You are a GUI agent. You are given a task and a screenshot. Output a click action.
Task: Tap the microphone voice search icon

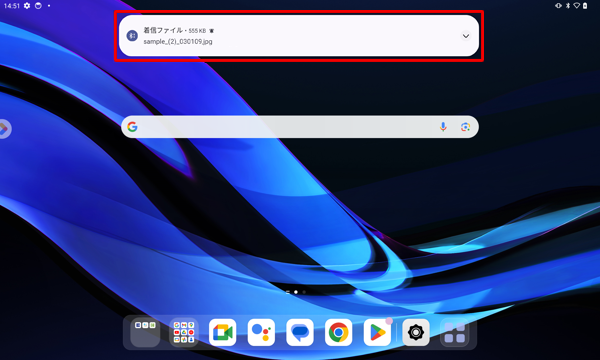(443, 127)
